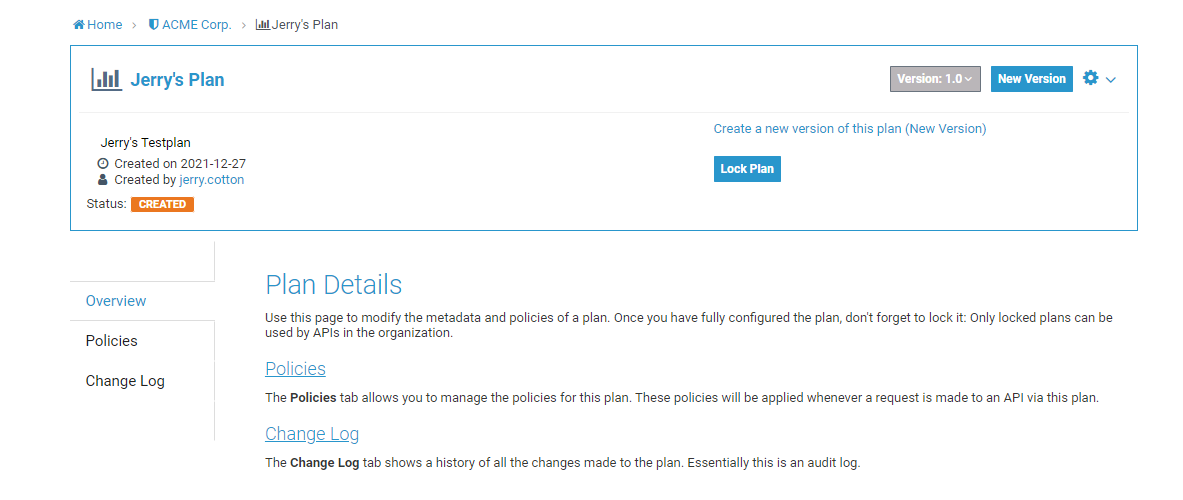
Task: Click the large plan chart icon beside title
Action: click(106, 80)
